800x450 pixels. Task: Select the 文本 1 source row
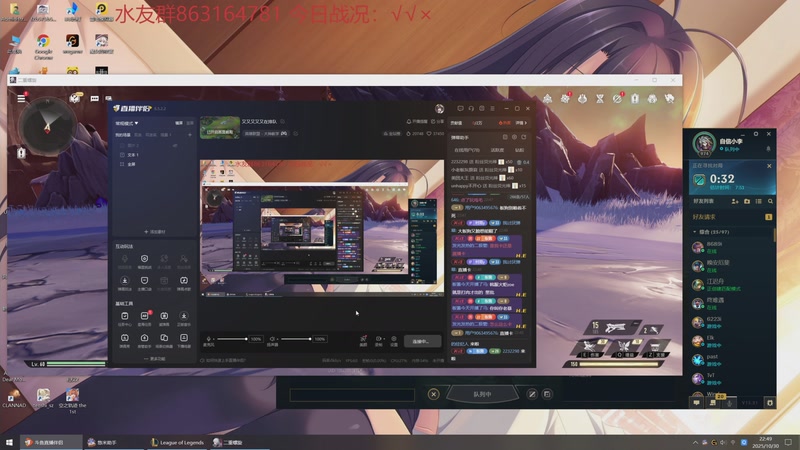(154, 155)
